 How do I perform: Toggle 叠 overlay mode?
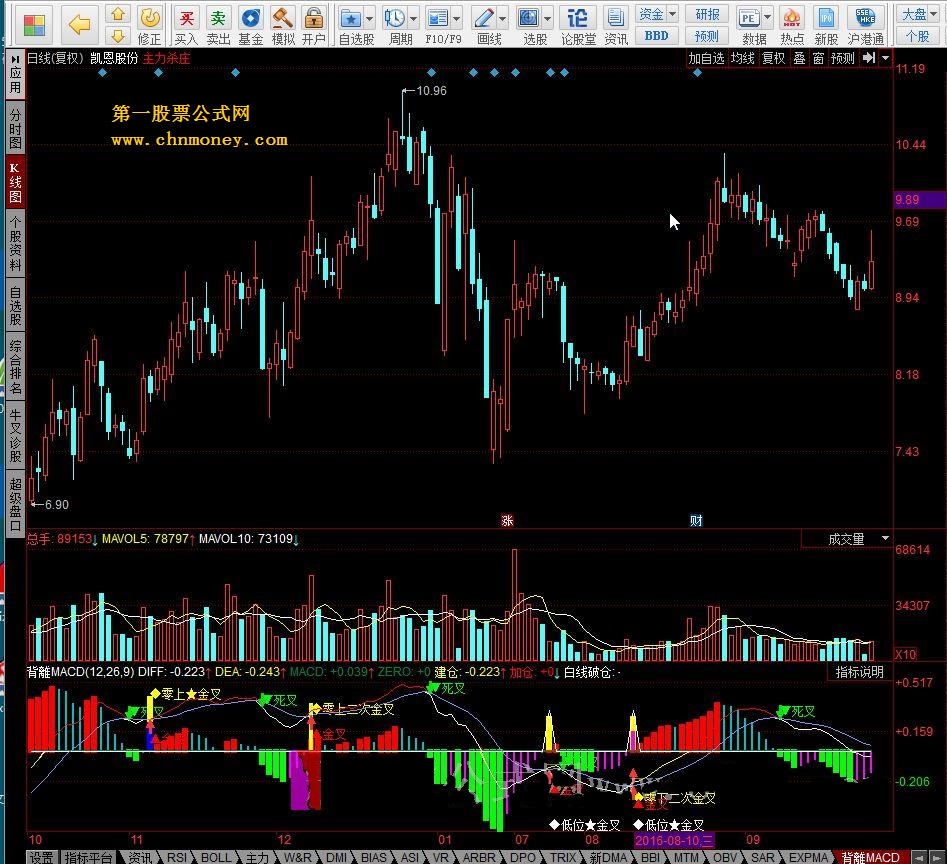[800, 58]
